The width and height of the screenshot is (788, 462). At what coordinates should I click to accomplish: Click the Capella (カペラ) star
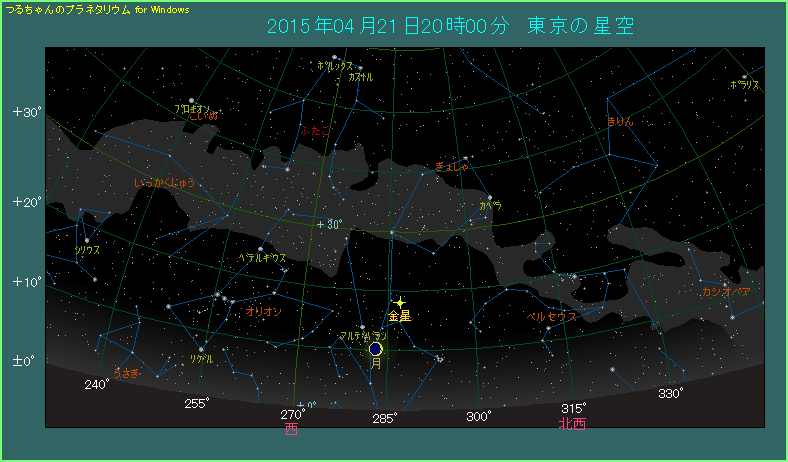490,197
